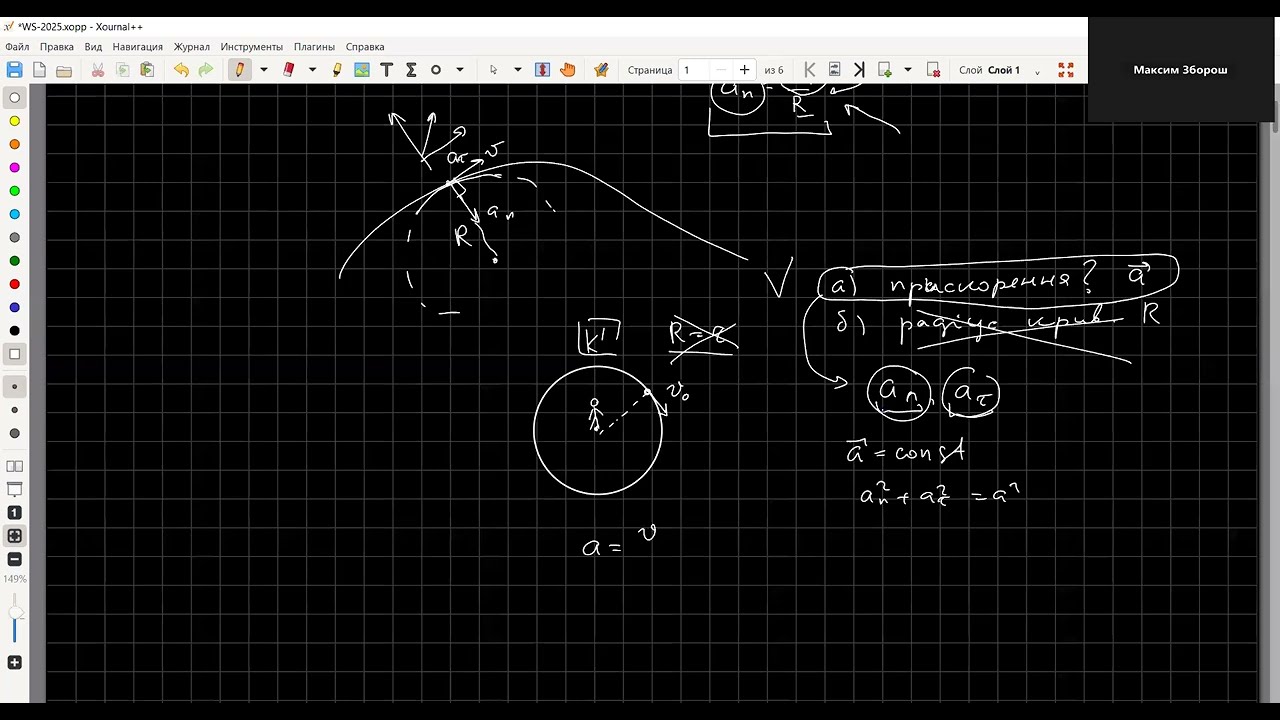Copy the selection

[x=123, y=70]
